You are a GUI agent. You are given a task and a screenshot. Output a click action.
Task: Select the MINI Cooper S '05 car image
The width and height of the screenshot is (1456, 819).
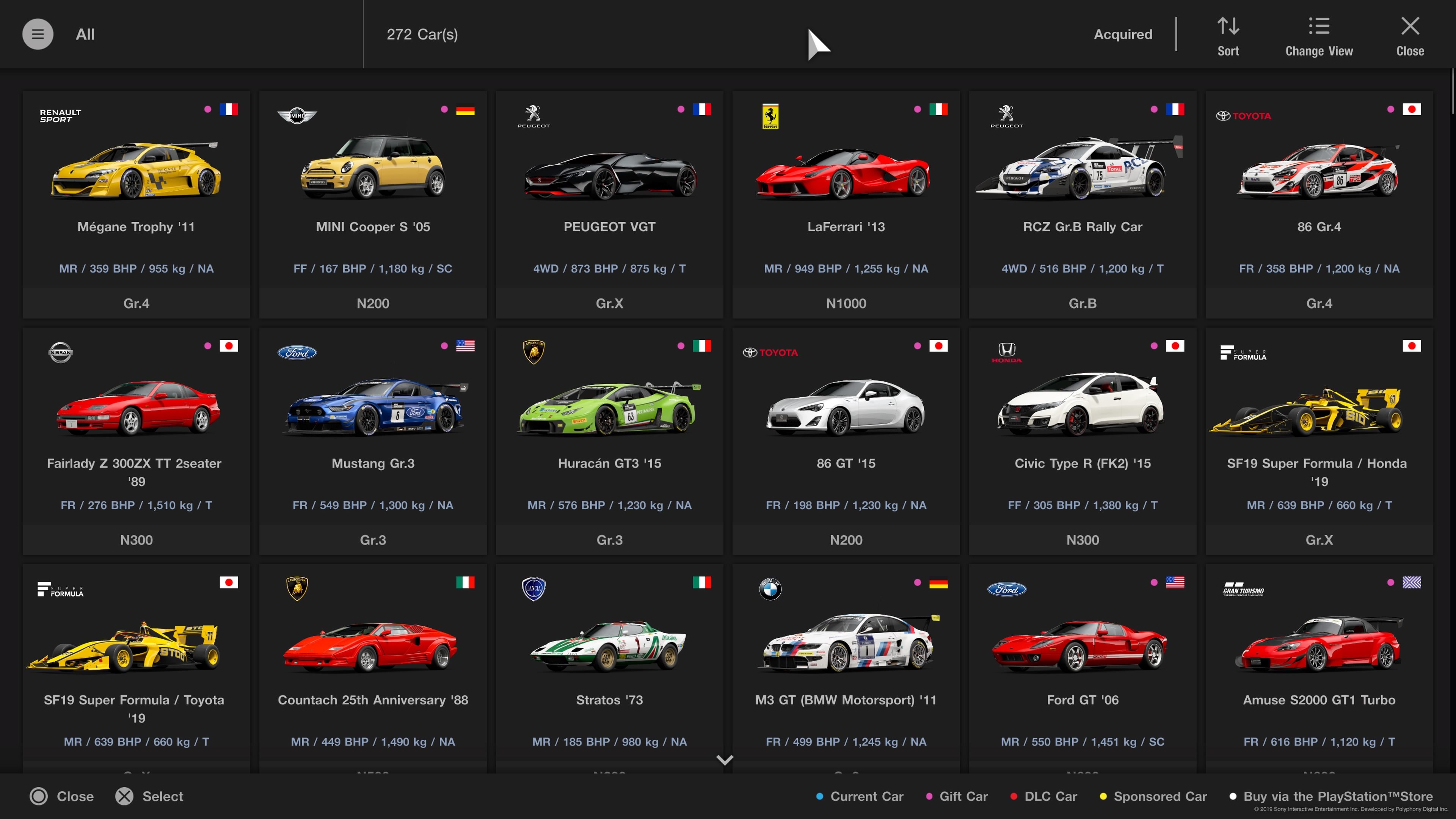(x=372, y=167)
